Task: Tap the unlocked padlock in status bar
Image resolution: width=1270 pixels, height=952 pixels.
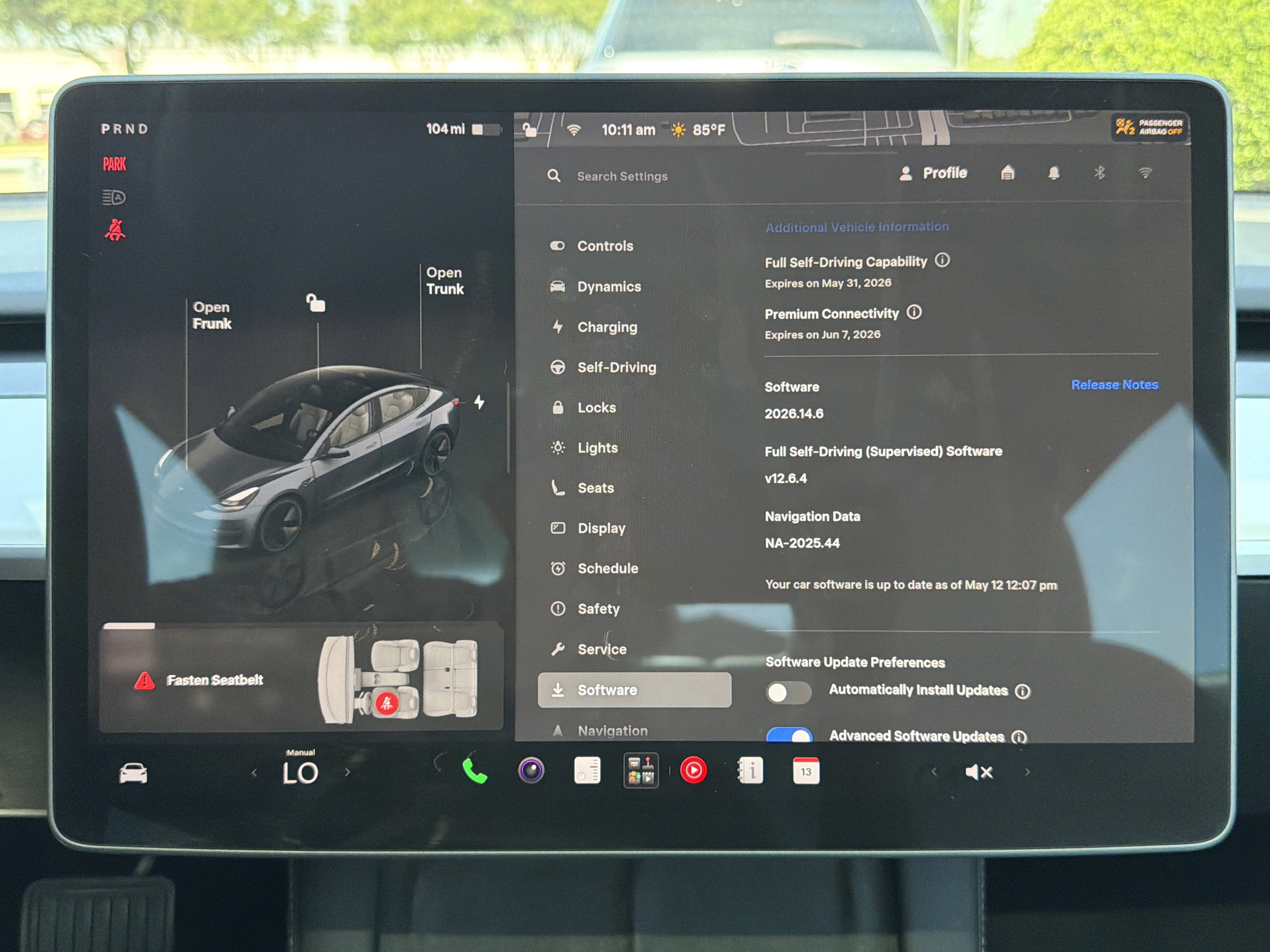Action: 529,130
